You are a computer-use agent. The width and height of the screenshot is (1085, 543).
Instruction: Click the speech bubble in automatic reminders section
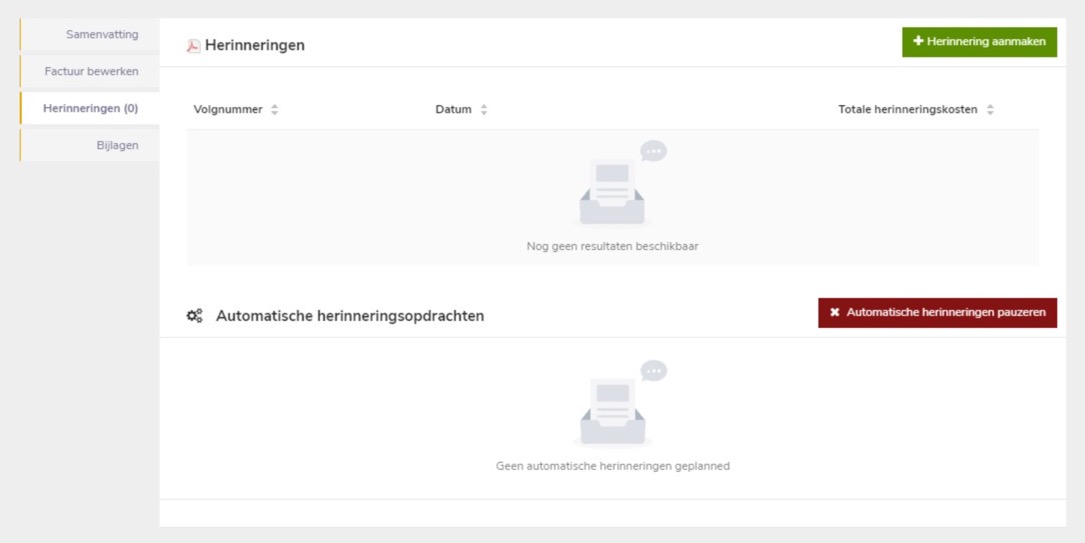tap(654, 371)
